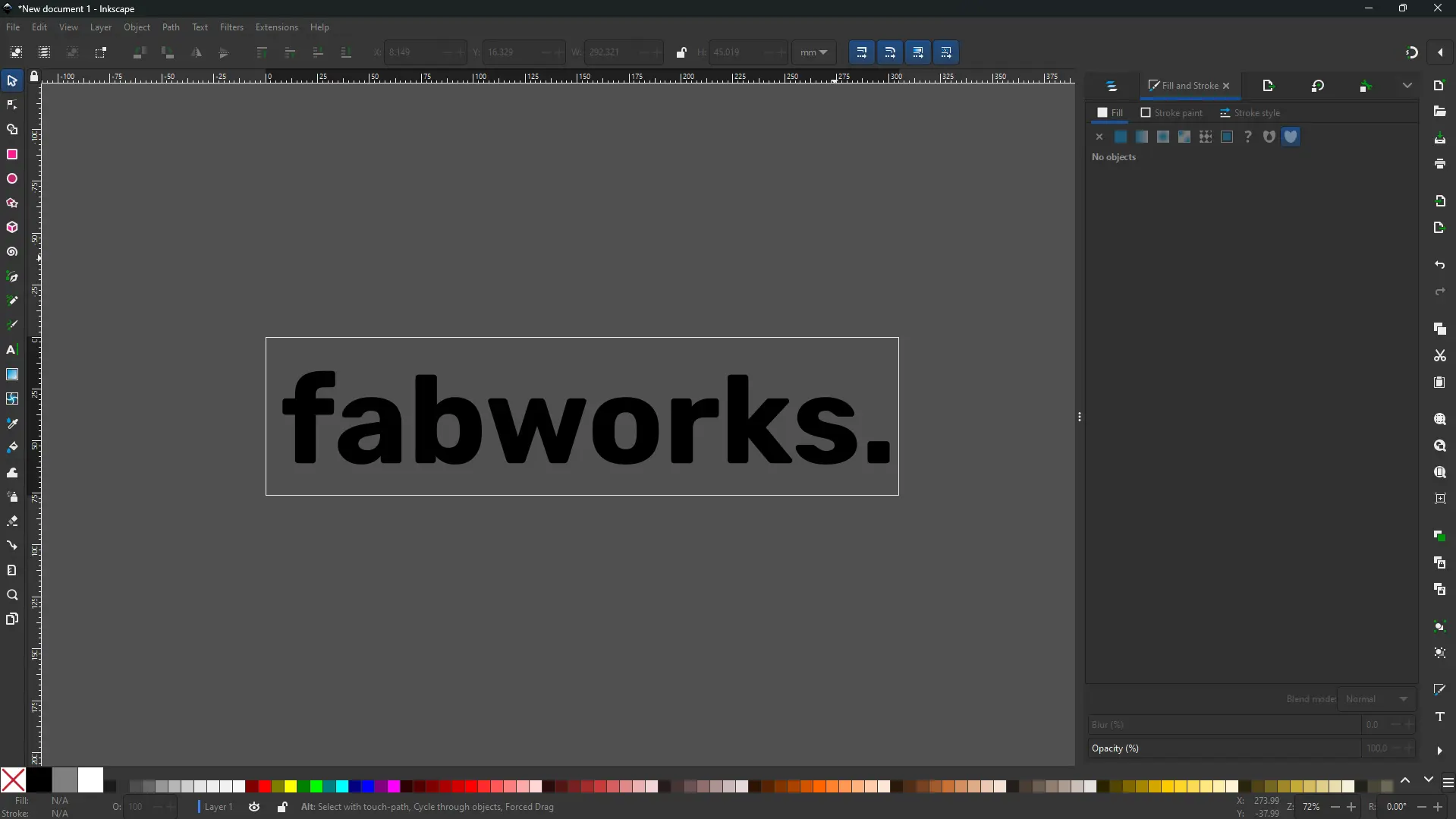Switch to the Stroke paint tab
The height and width of the screenshot is (819, 1456).
1171,113
